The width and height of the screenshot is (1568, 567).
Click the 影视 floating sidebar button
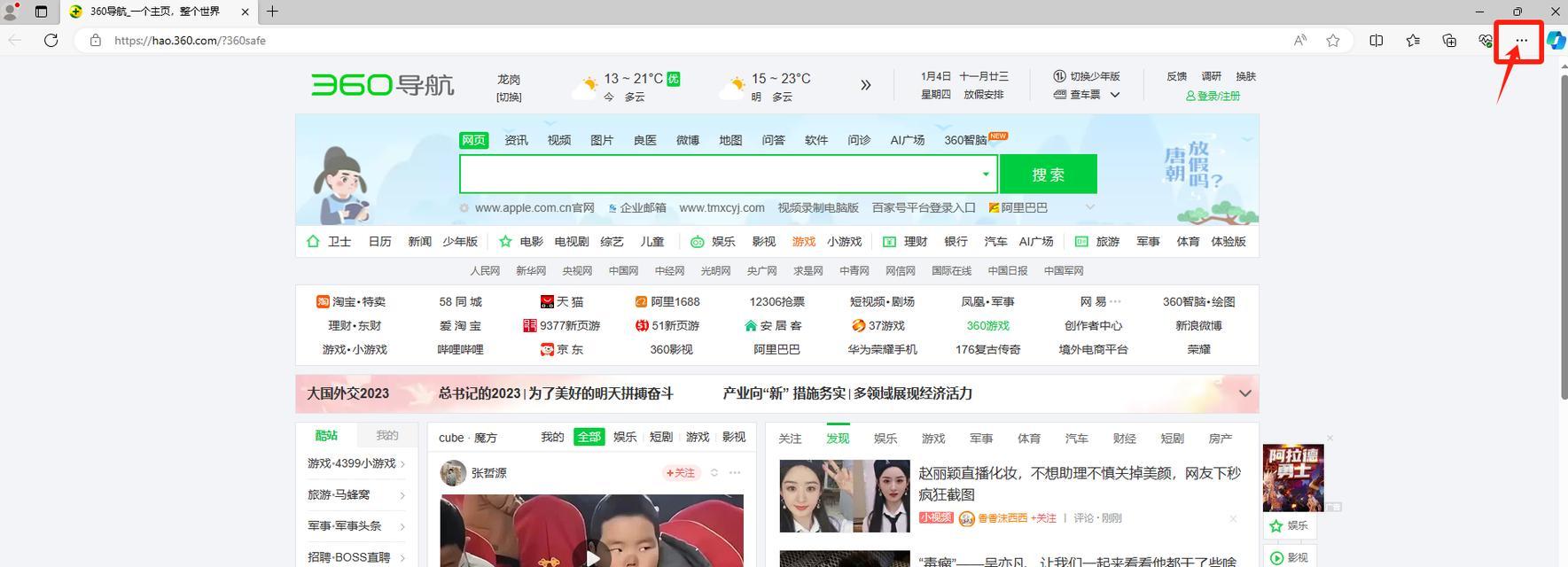coord(1289,557)
